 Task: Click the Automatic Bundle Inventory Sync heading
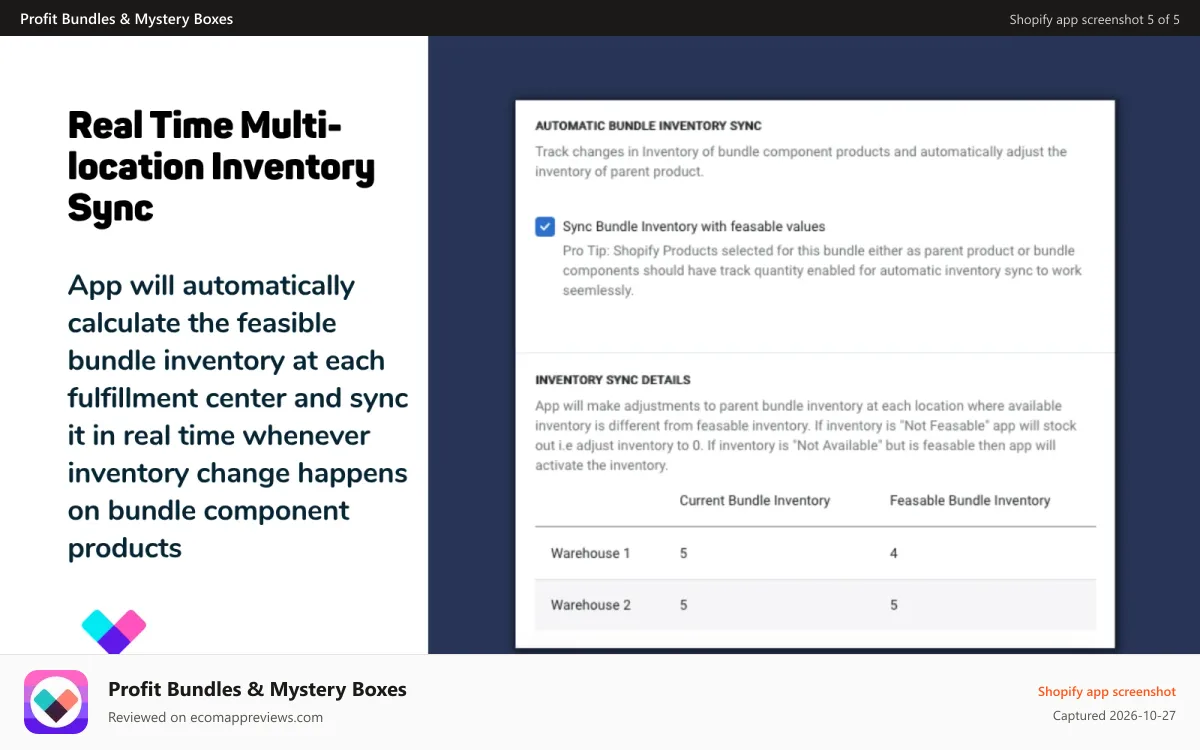tap(648, 126)
